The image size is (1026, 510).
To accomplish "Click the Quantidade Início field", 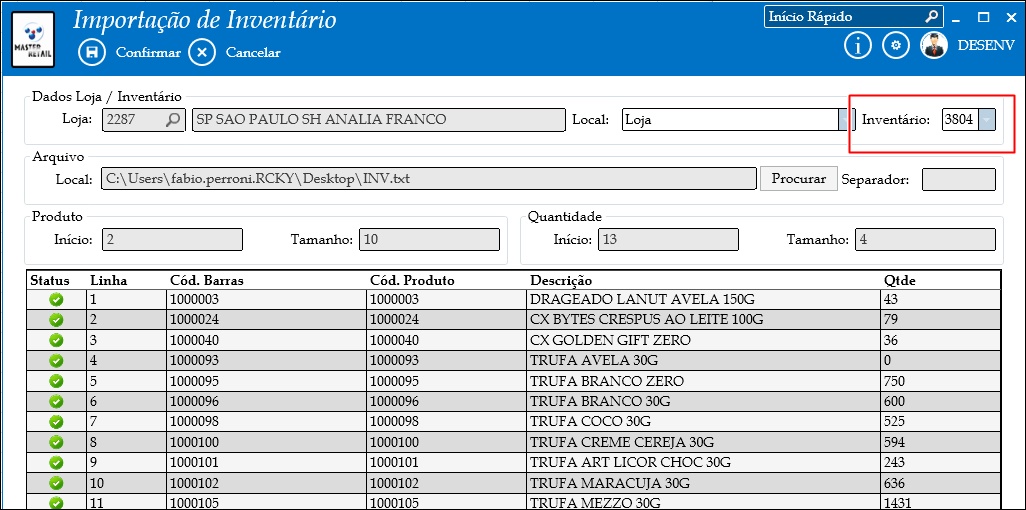I will 668,239.
